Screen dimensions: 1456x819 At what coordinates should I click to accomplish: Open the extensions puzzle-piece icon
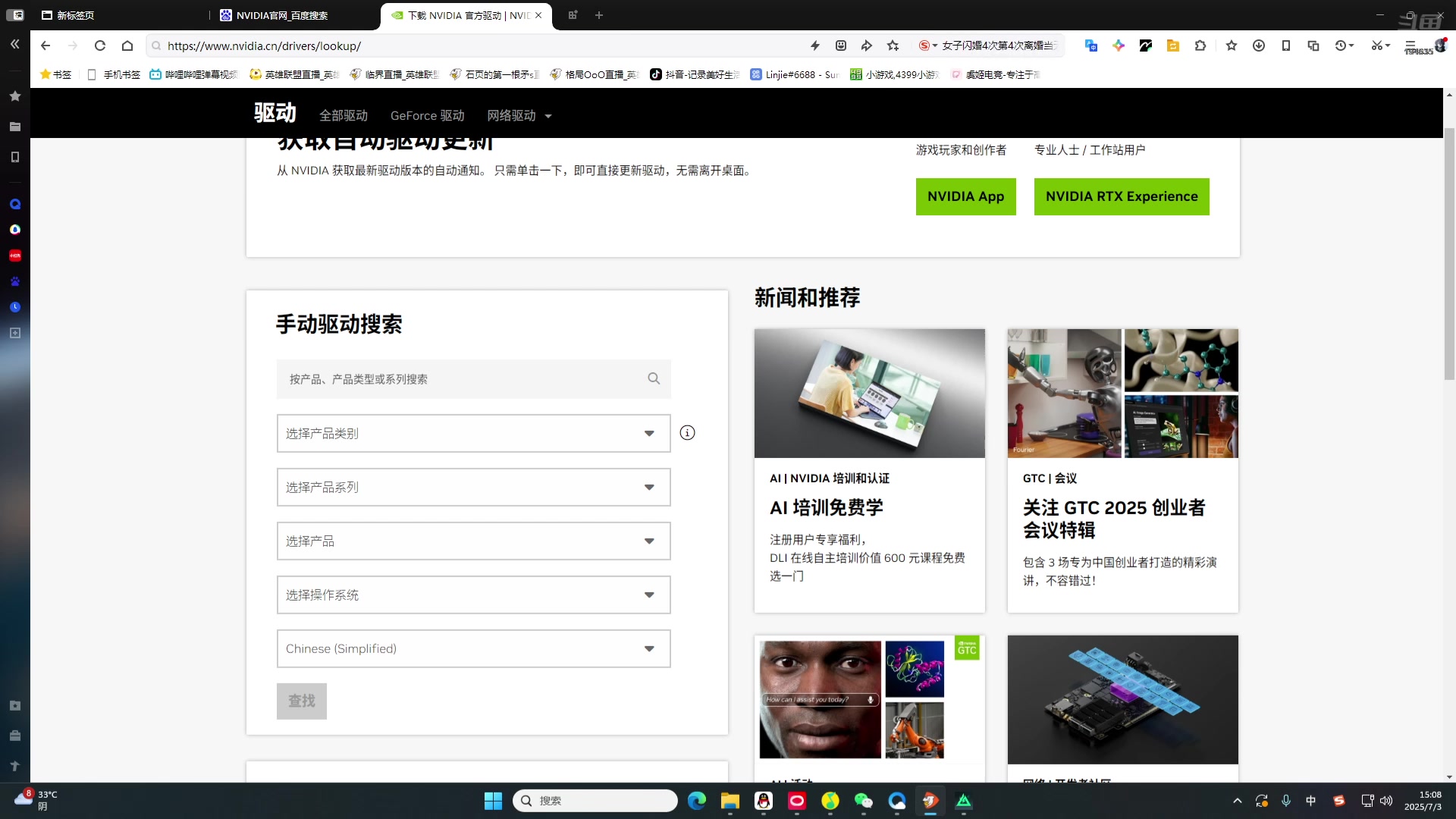click(1200, 45)
